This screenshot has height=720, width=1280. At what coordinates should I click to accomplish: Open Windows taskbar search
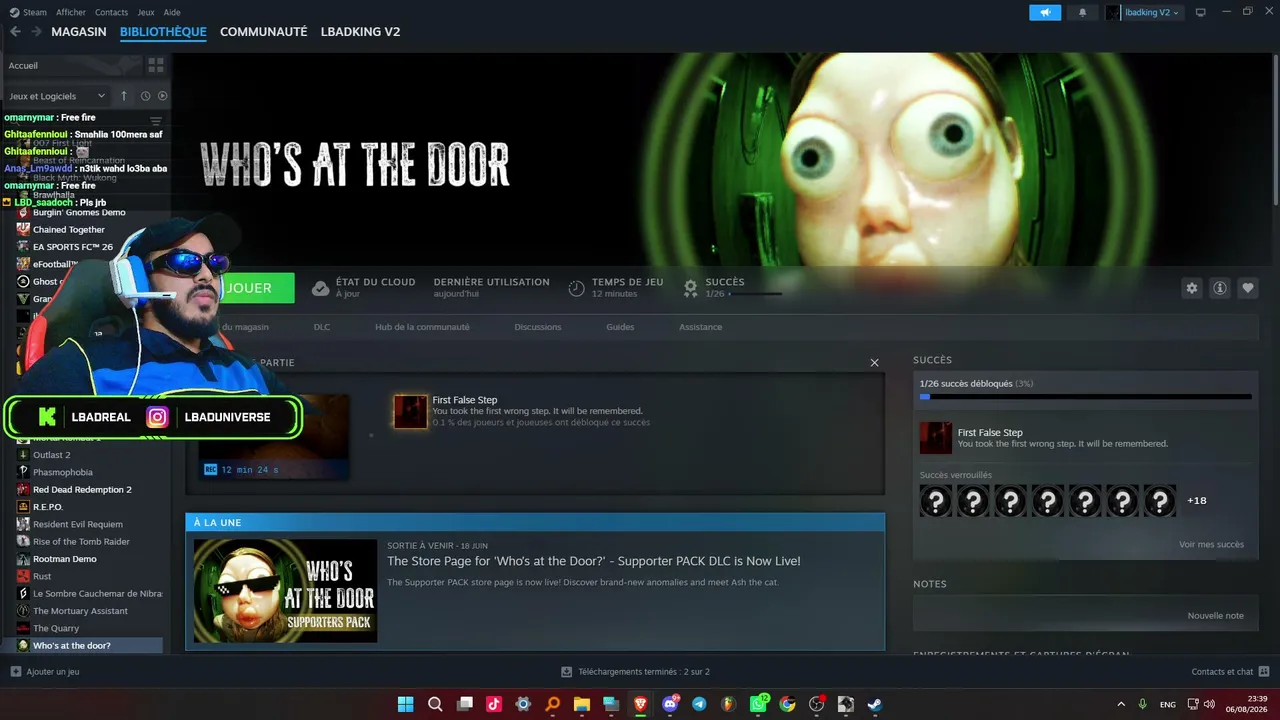(x=435, y=704)
